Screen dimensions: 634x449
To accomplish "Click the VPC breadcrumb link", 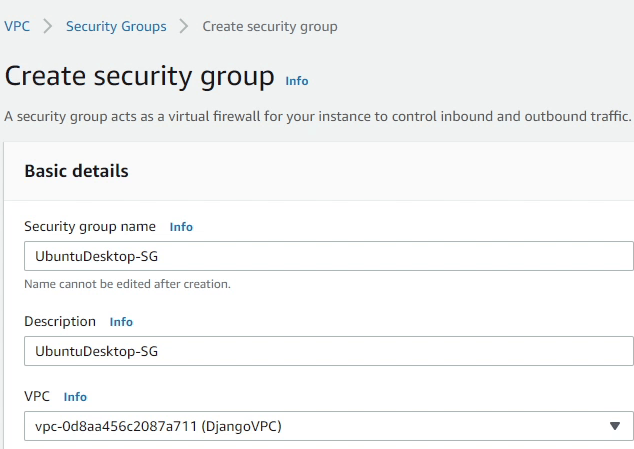I will (x=17, y=26).
